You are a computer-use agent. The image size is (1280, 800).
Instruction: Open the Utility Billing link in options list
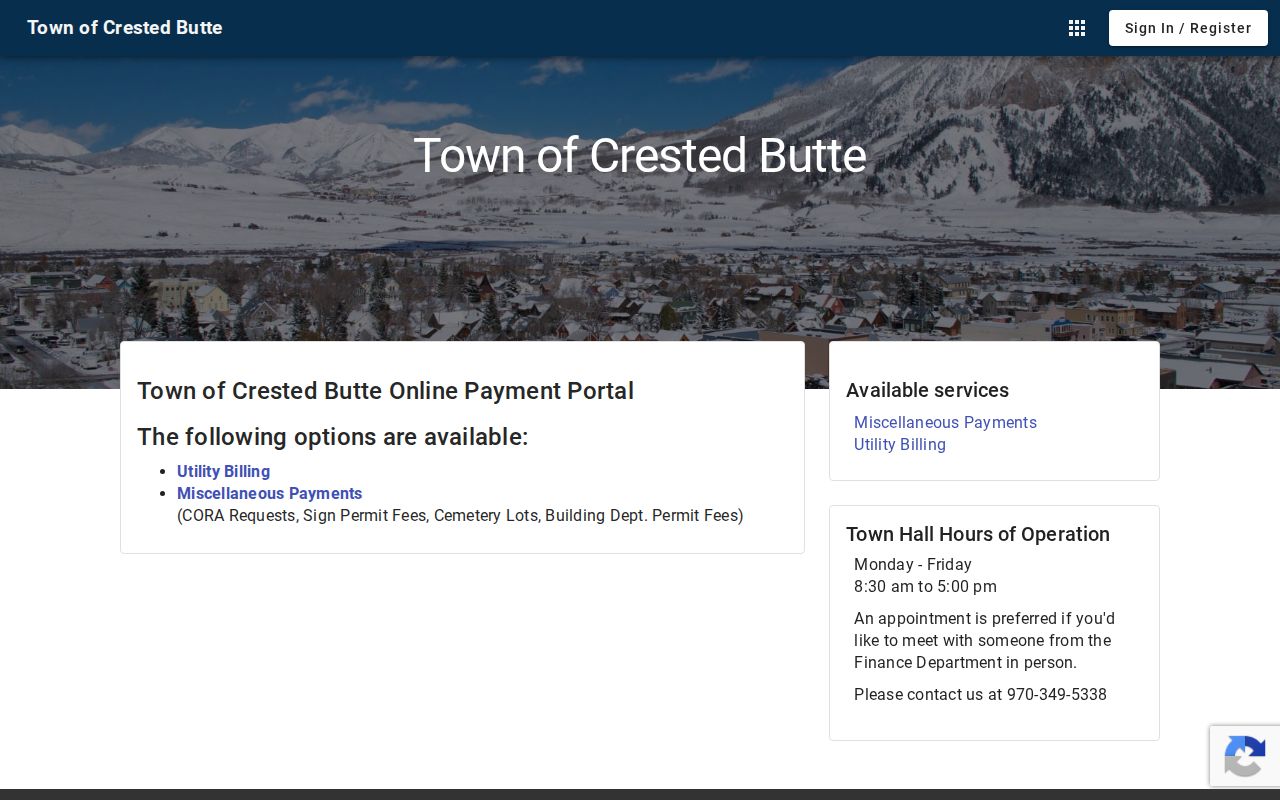223,471
